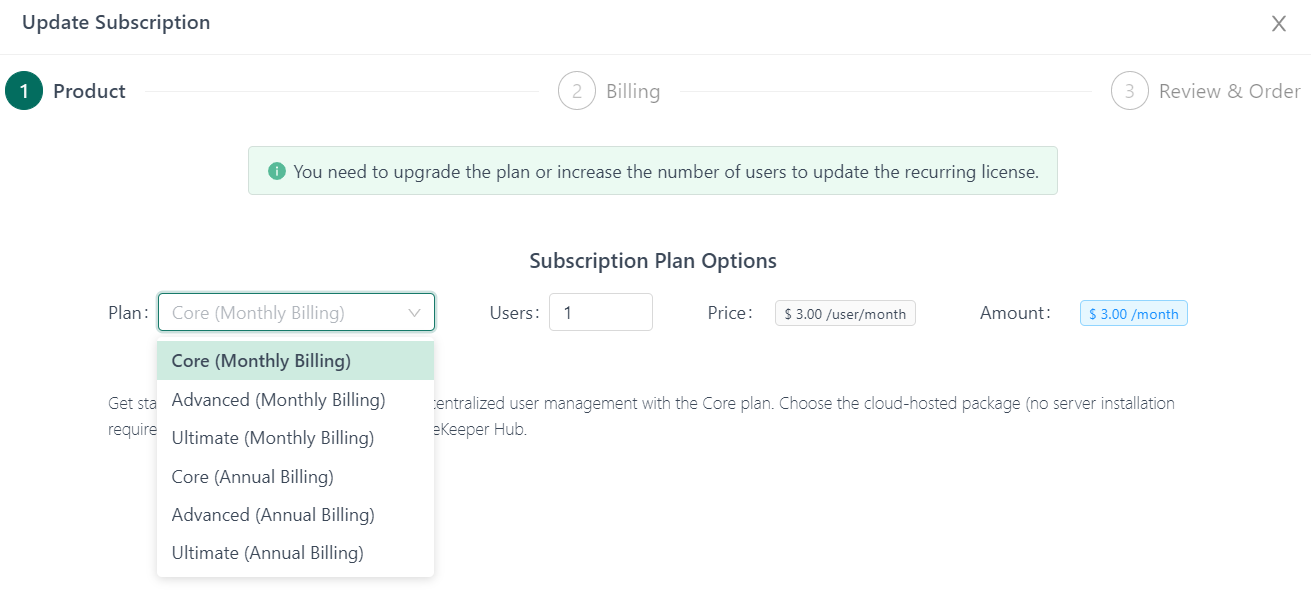Choose Advanced (Monthly Billing) plan
1311x590 pixels.
pos(278,400)
